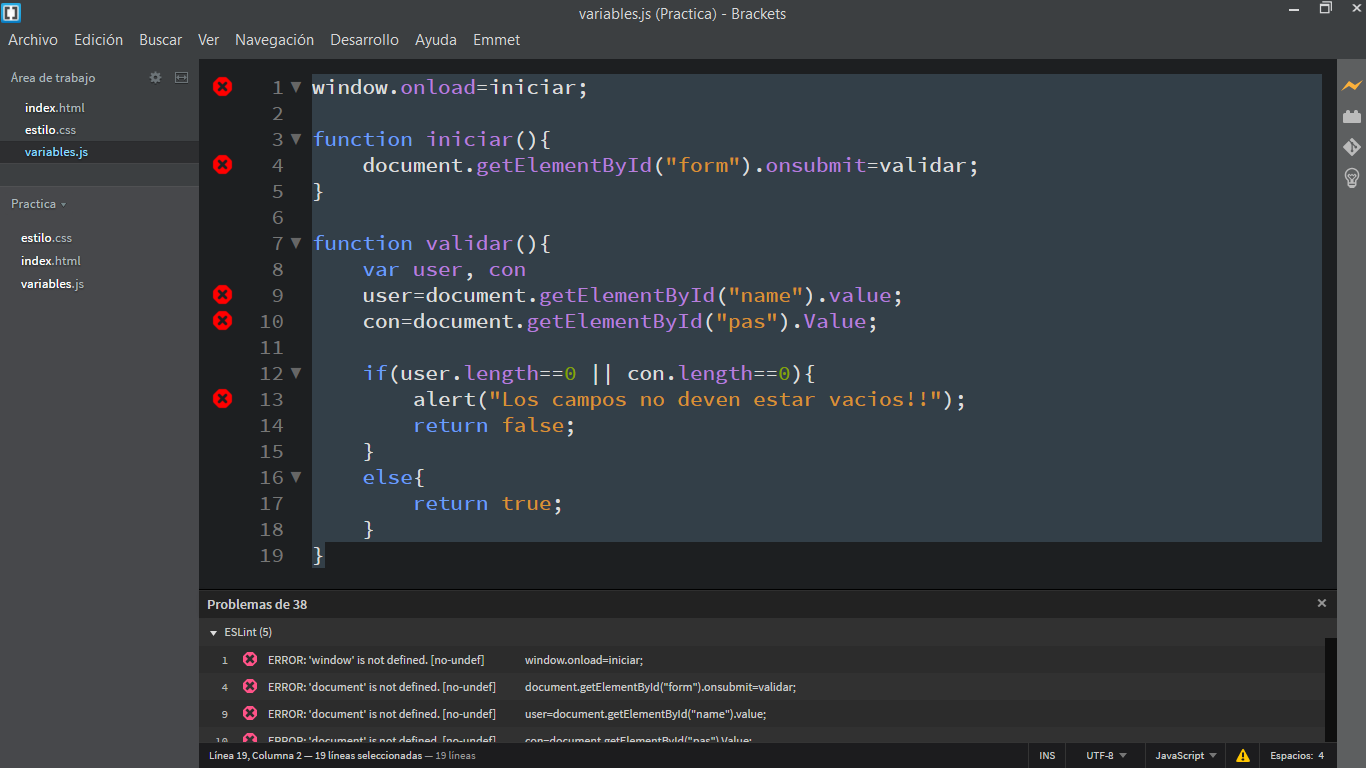
Task: Open the UTF-8 encoding dropdown
Action: 1106,756
